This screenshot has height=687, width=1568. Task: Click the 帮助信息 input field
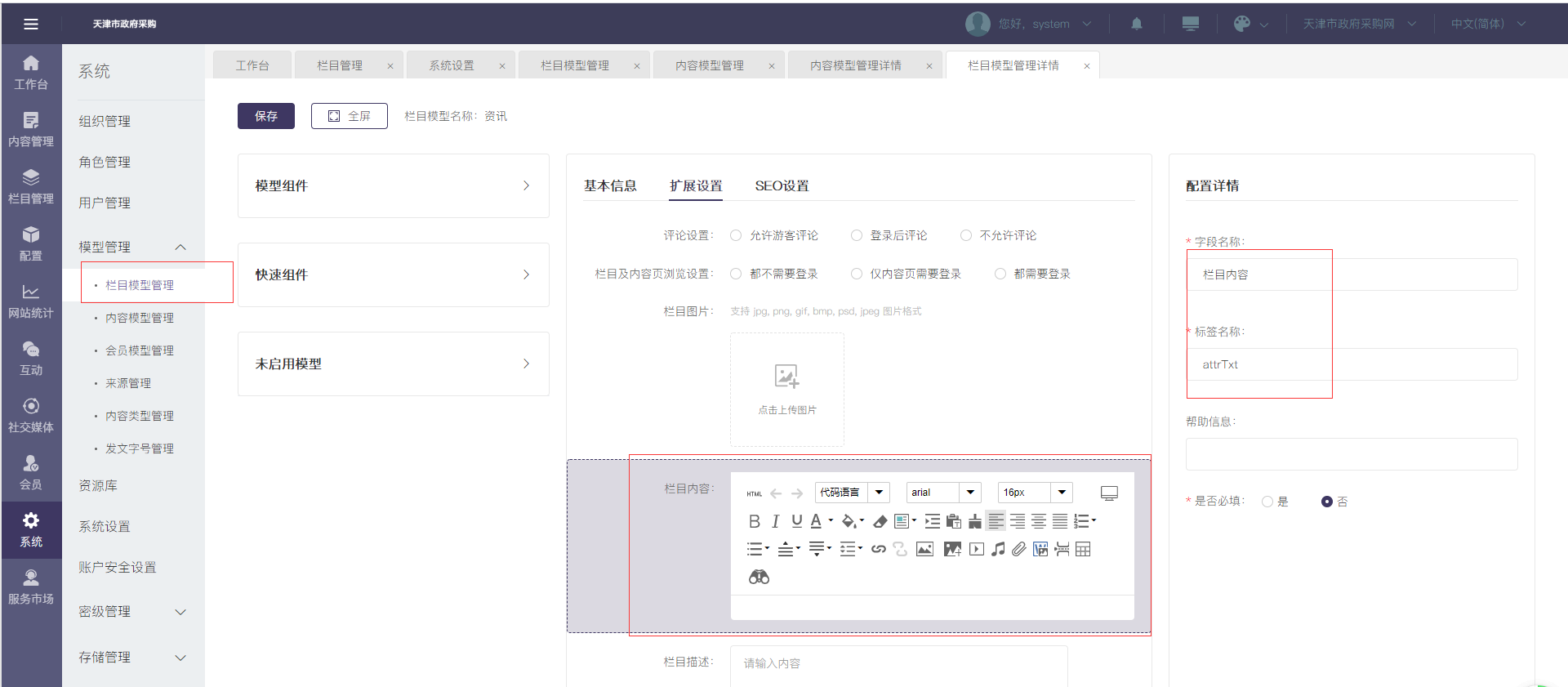tap(1351, 454)
